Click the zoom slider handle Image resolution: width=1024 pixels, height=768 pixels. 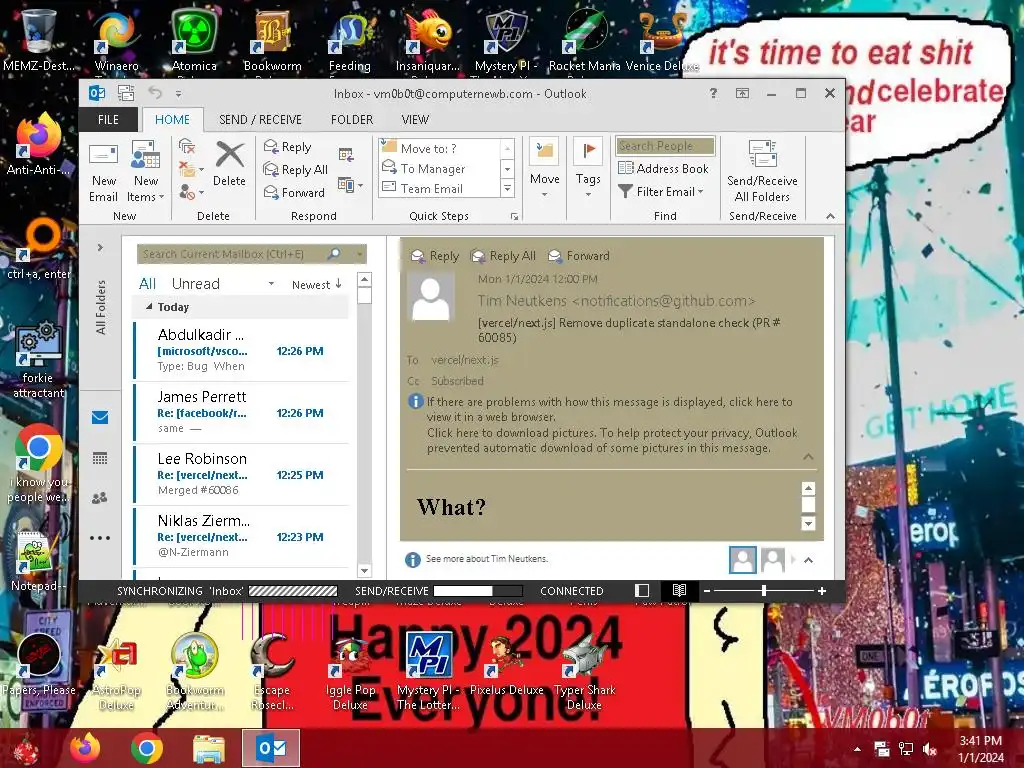(x=763, y=590)
